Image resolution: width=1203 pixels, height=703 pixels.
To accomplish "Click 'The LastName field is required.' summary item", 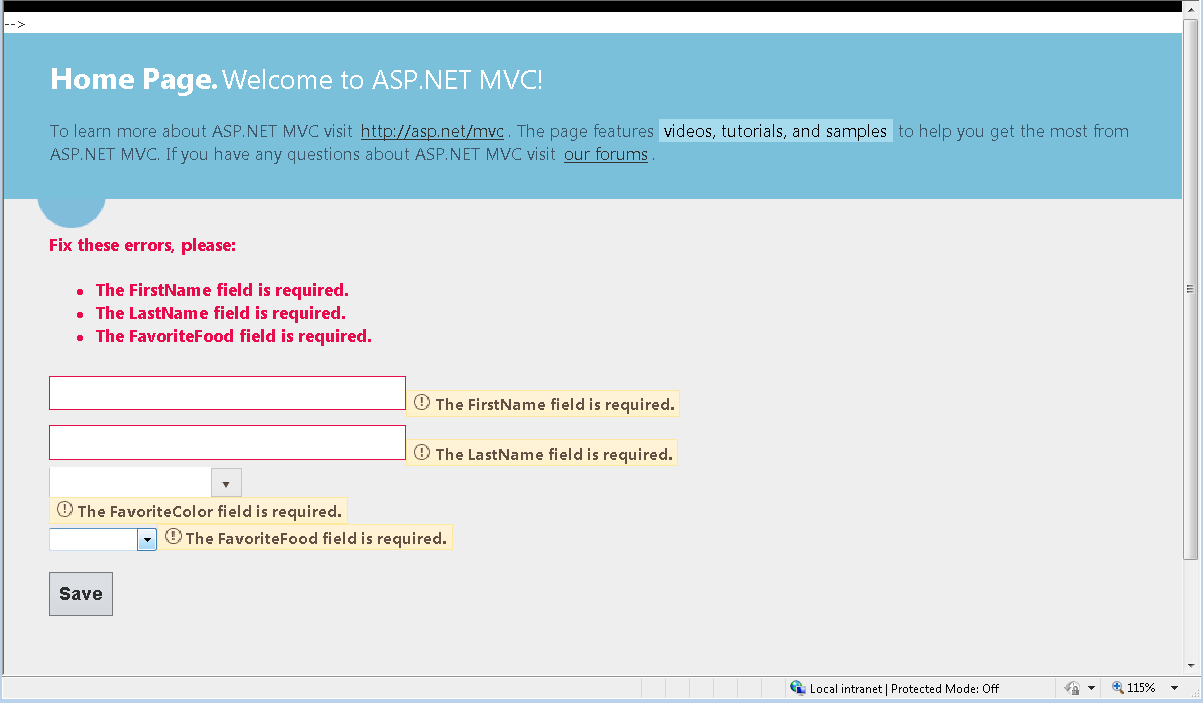I will point(221,313).
